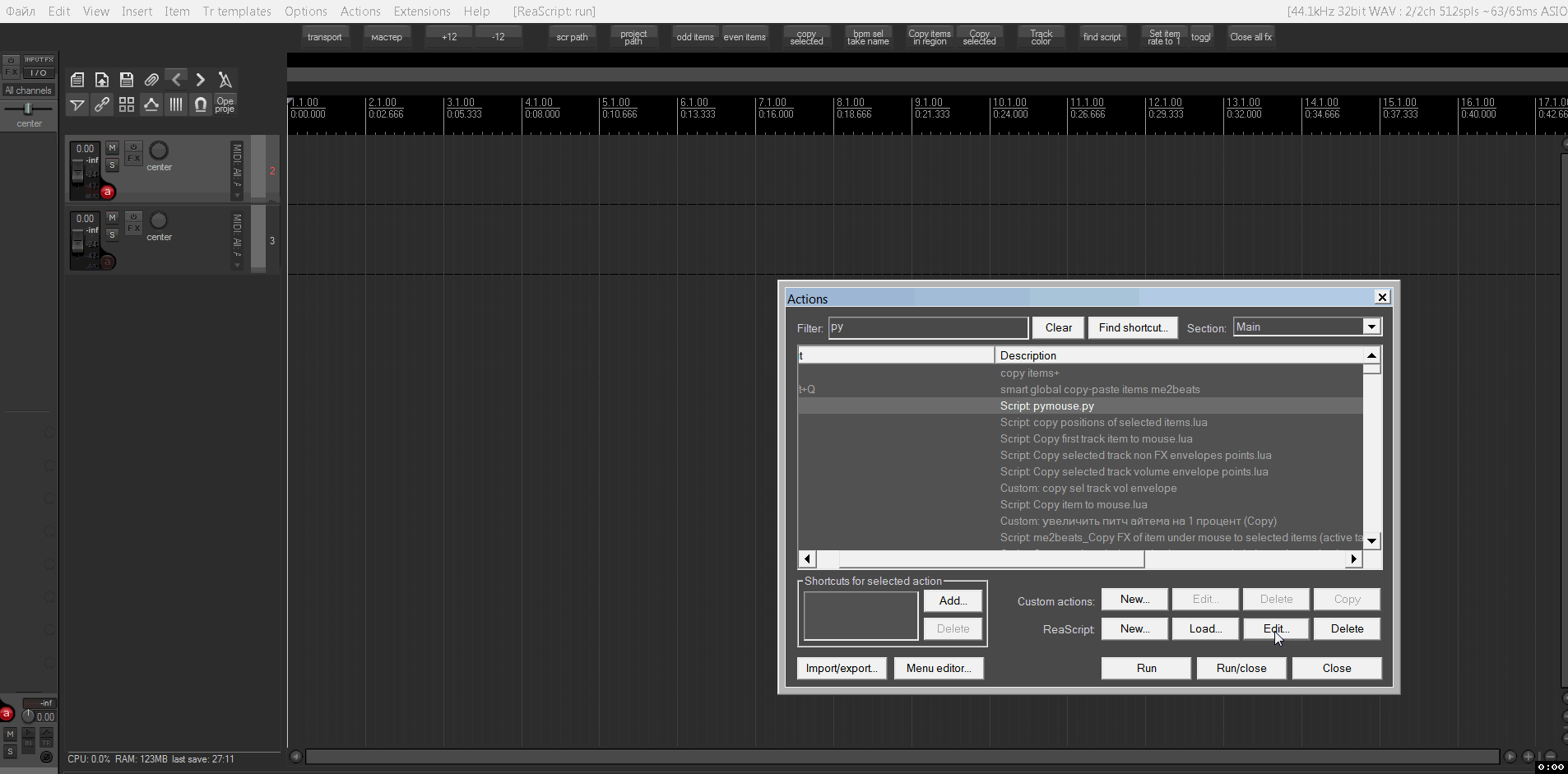The width and height of the screenshot is (1568, 774).
Task: Click the FX power icon on track 3
Action: click(x=133, y=217)
